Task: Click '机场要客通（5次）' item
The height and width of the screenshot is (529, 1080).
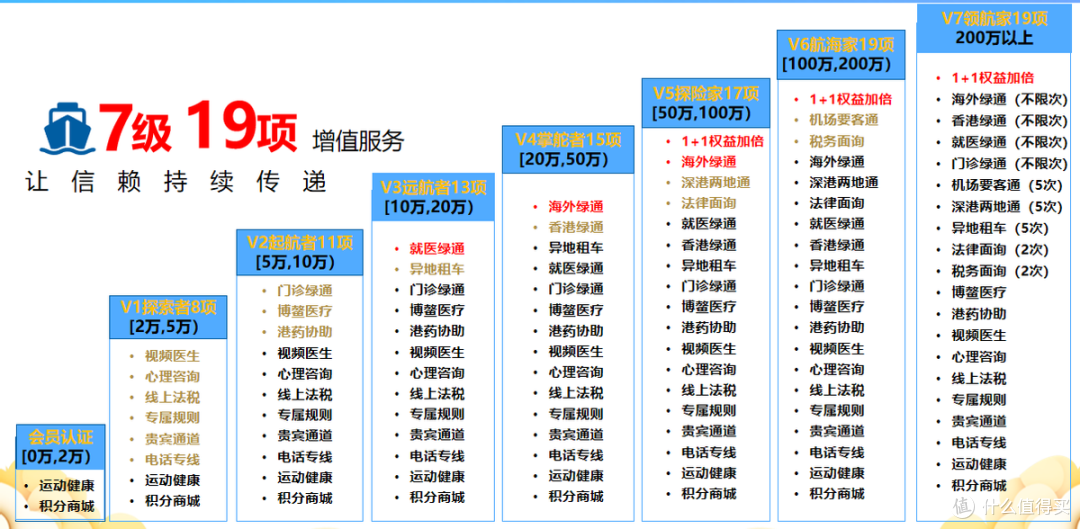Action: [x=1008, y=185]
